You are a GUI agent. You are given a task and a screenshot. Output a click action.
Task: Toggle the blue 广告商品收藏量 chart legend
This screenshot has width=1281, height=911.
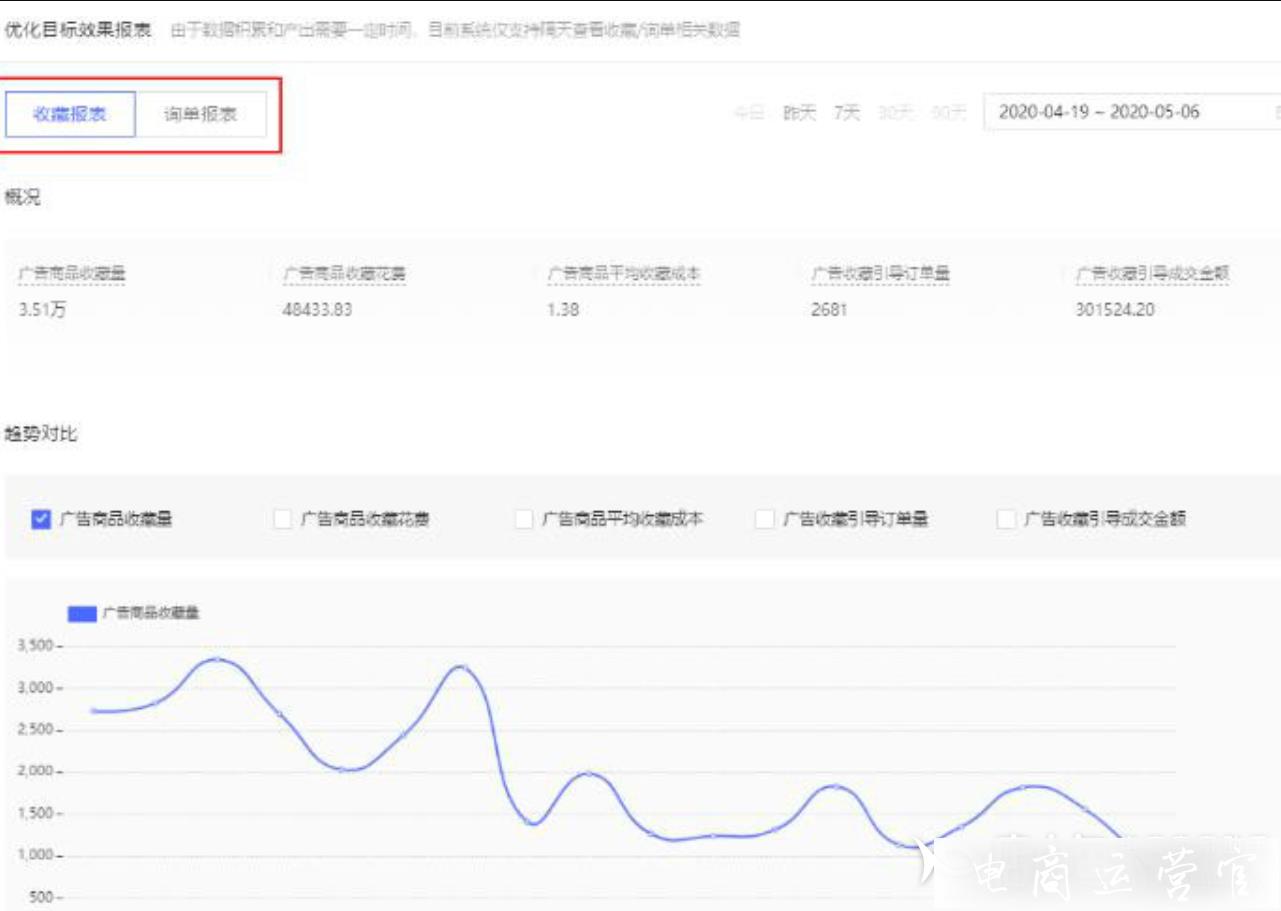134,613
